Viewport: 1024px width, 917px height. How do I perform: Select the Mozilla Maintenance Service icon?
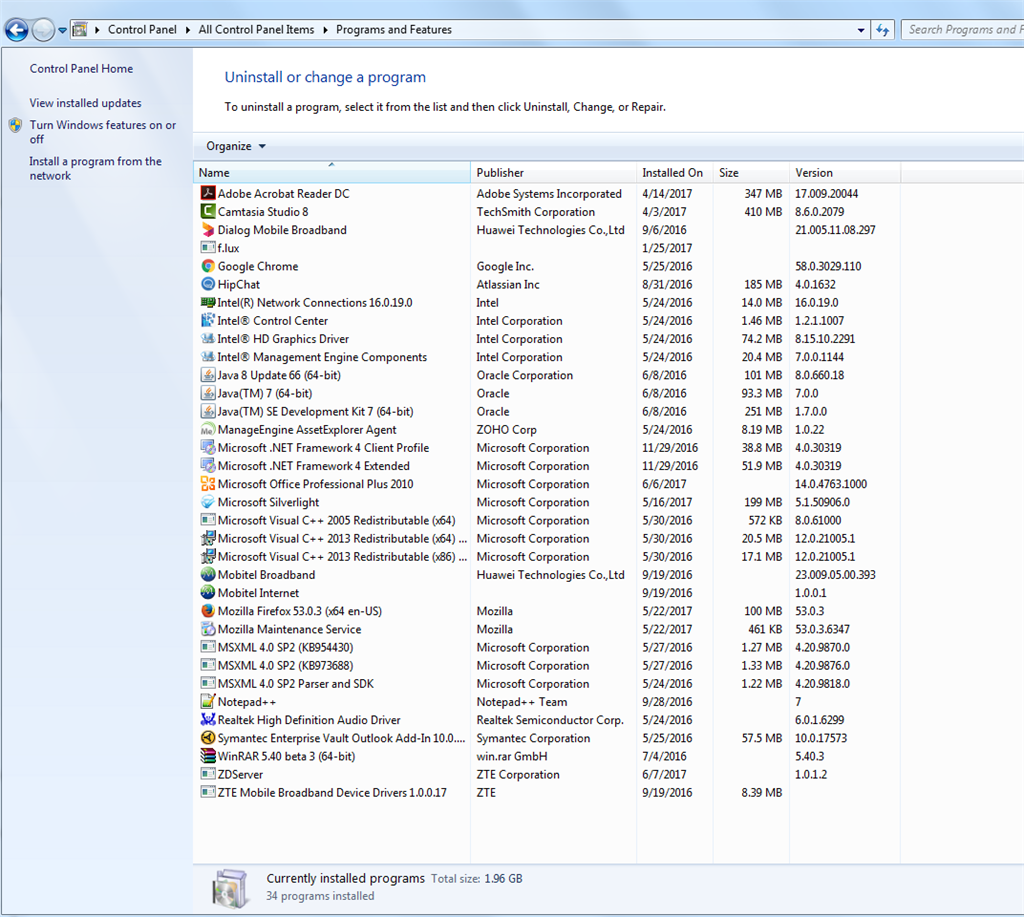click(208, 629)
